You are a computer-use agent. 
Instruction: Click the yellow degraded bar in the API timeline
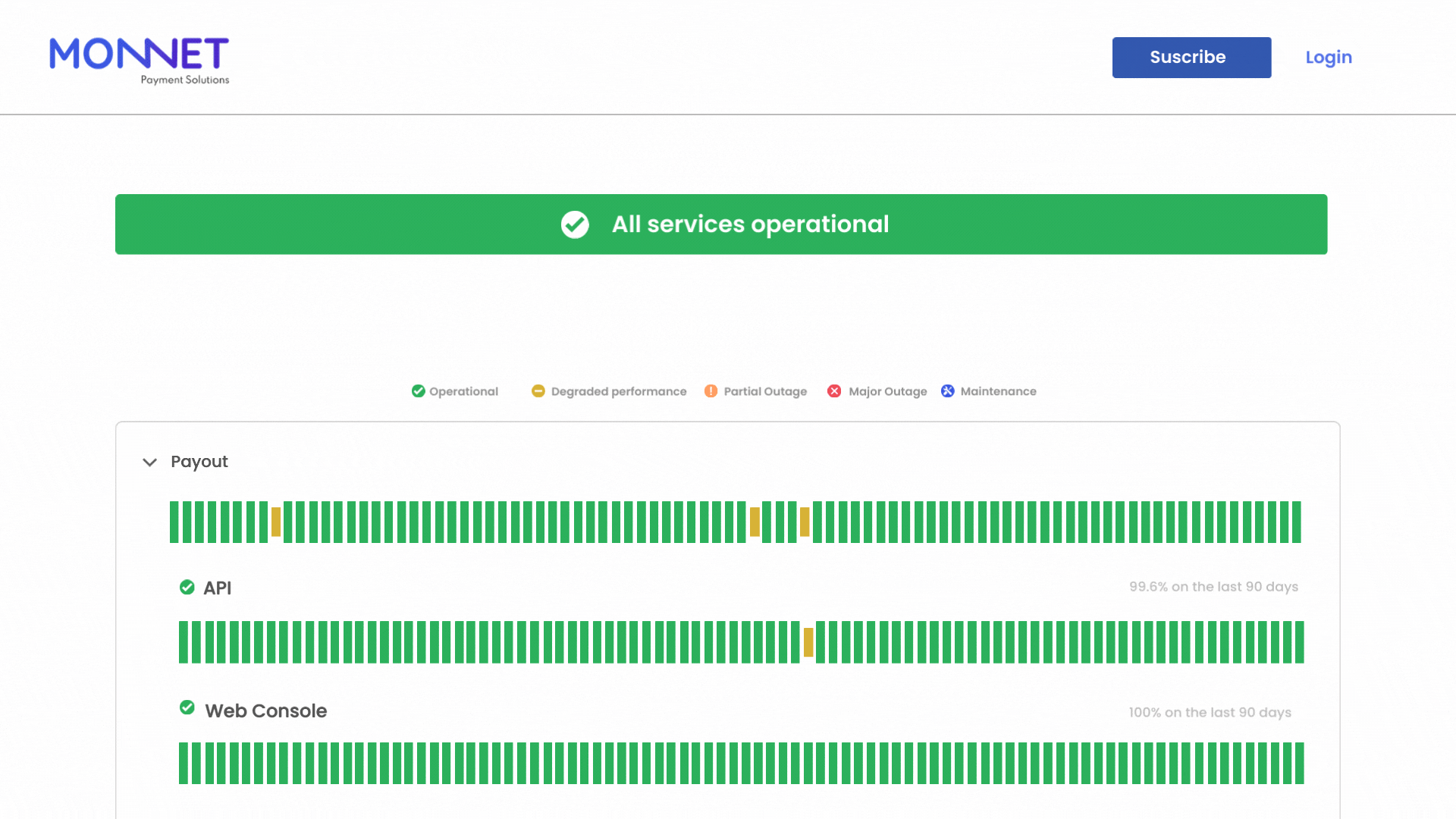[808, 642]
